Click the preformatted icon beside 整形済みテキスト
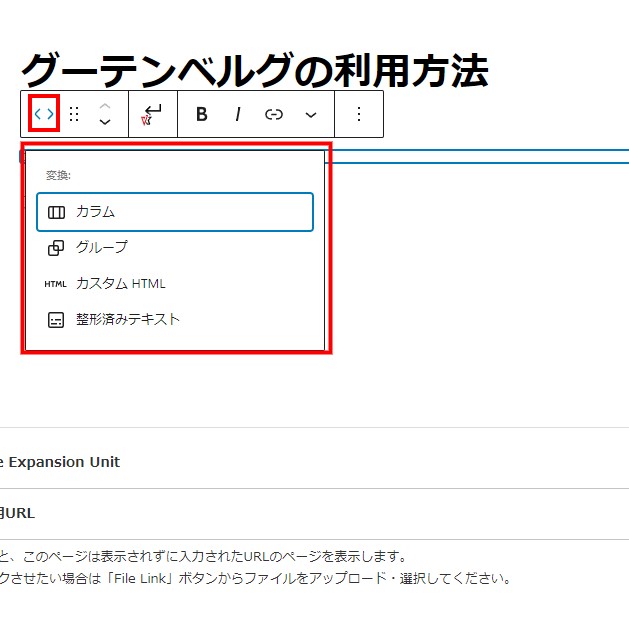This screenshot has width=629, height=620. 56,320
